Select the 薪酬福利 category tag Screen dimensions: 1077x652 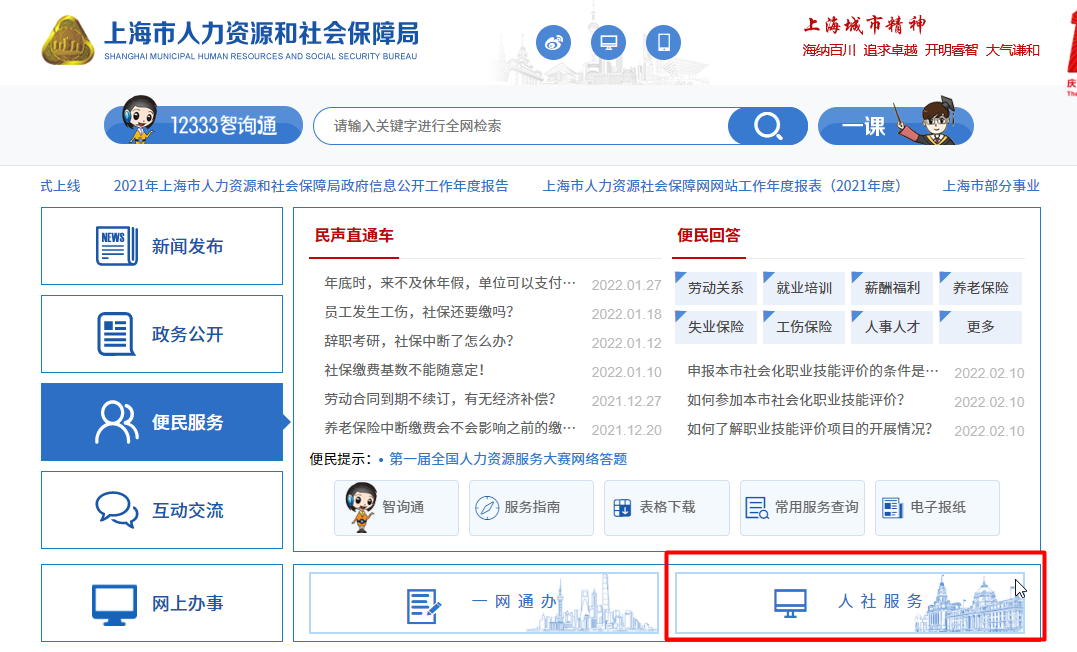point(892,288)
